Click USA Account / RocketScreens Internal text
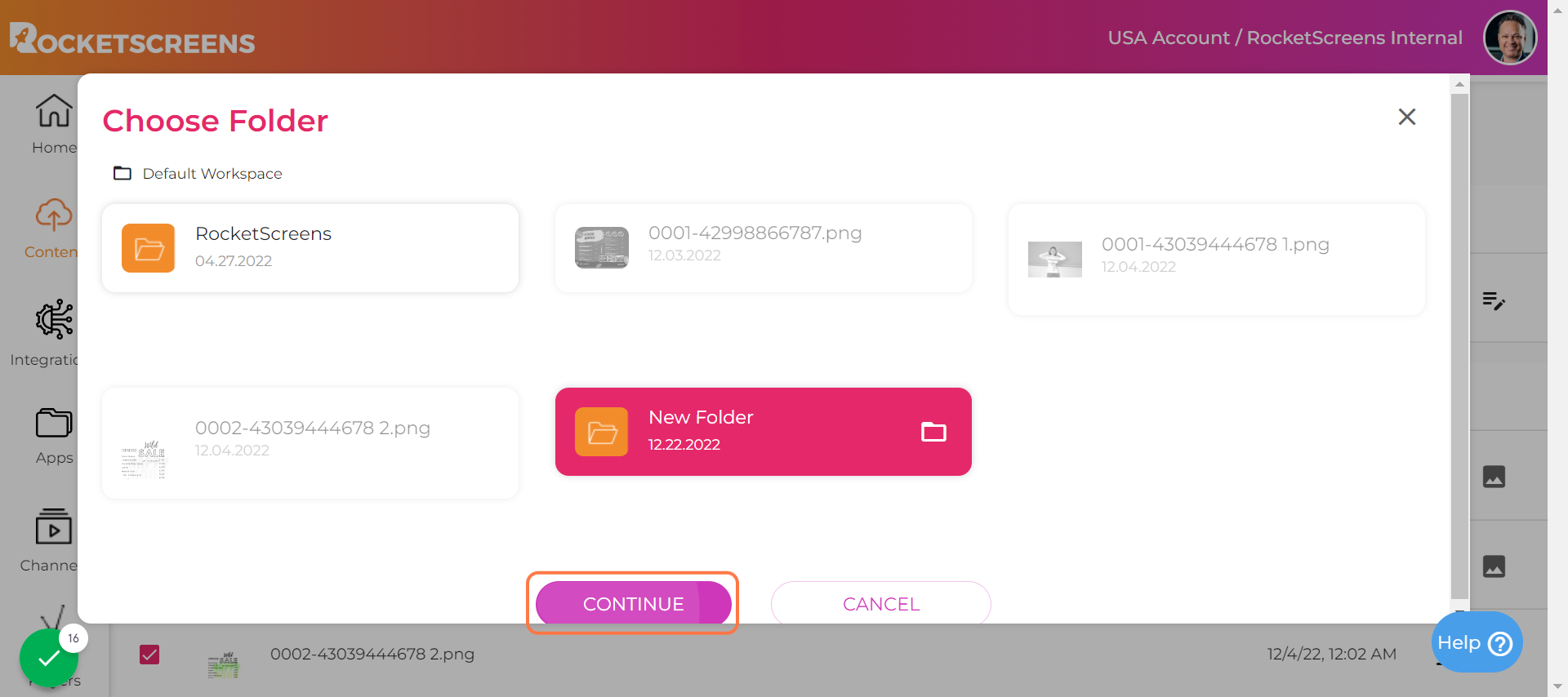This screenshot has height=697, width=1568. coord(1285,38)
